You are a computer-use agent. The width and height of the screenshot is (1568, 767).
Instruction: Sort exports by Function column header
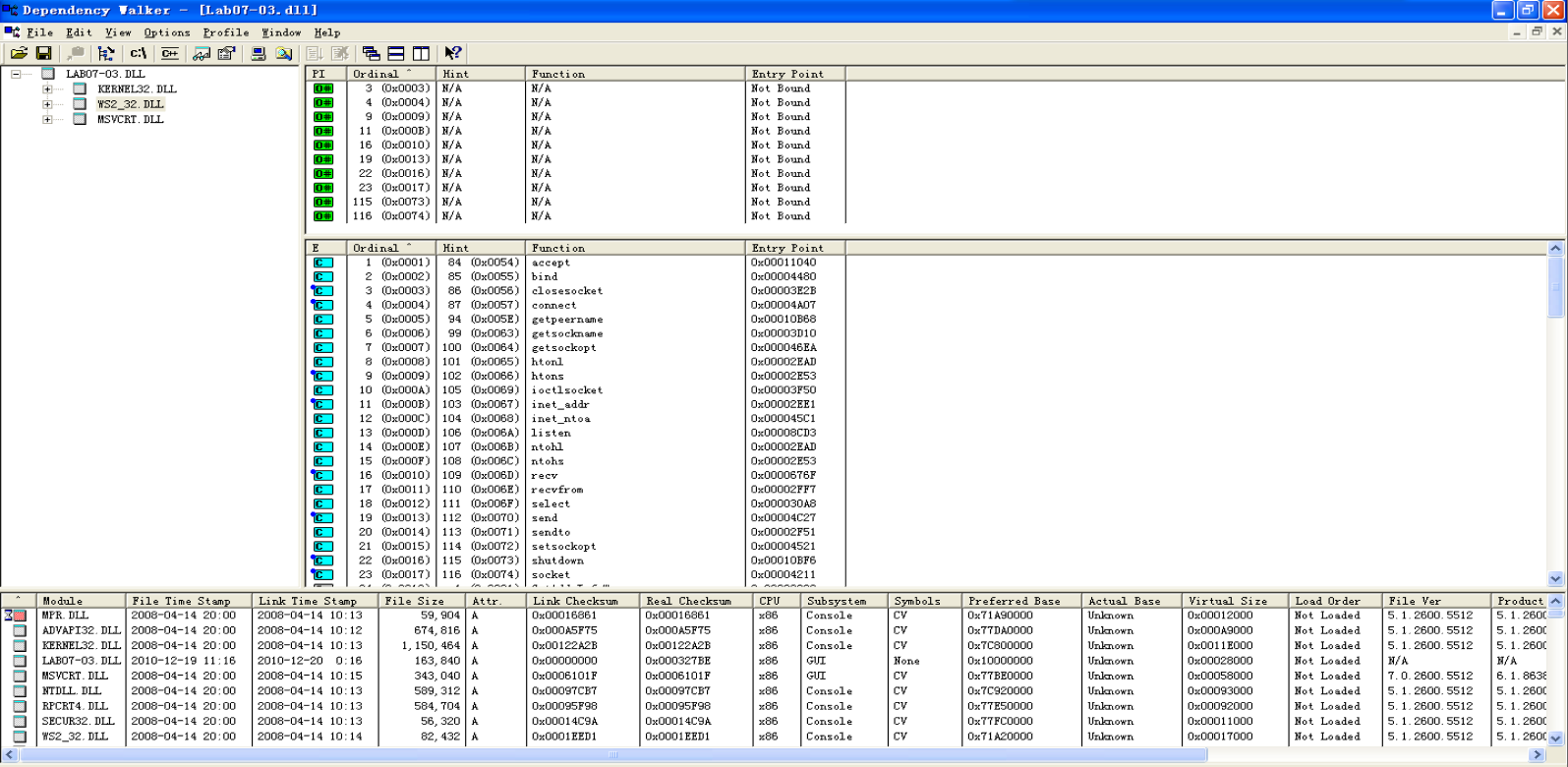(635, 248)
